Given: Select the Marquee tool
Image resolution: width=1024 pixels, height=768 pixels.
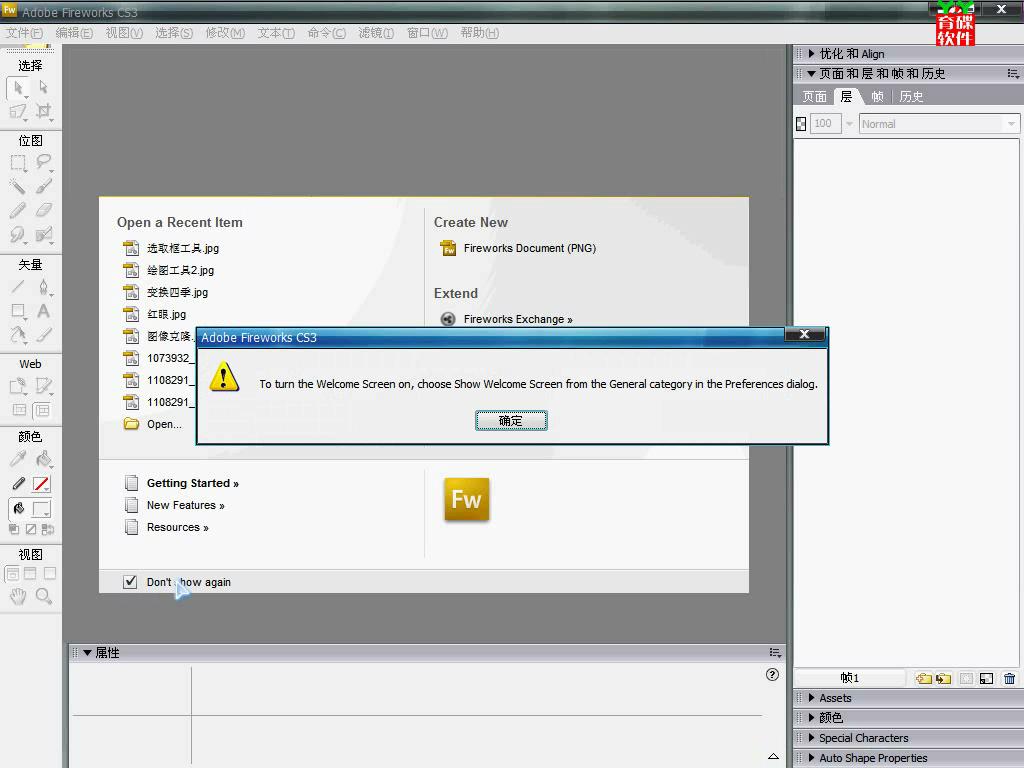Looking at the screenshot, I should (x=18, y=163).
